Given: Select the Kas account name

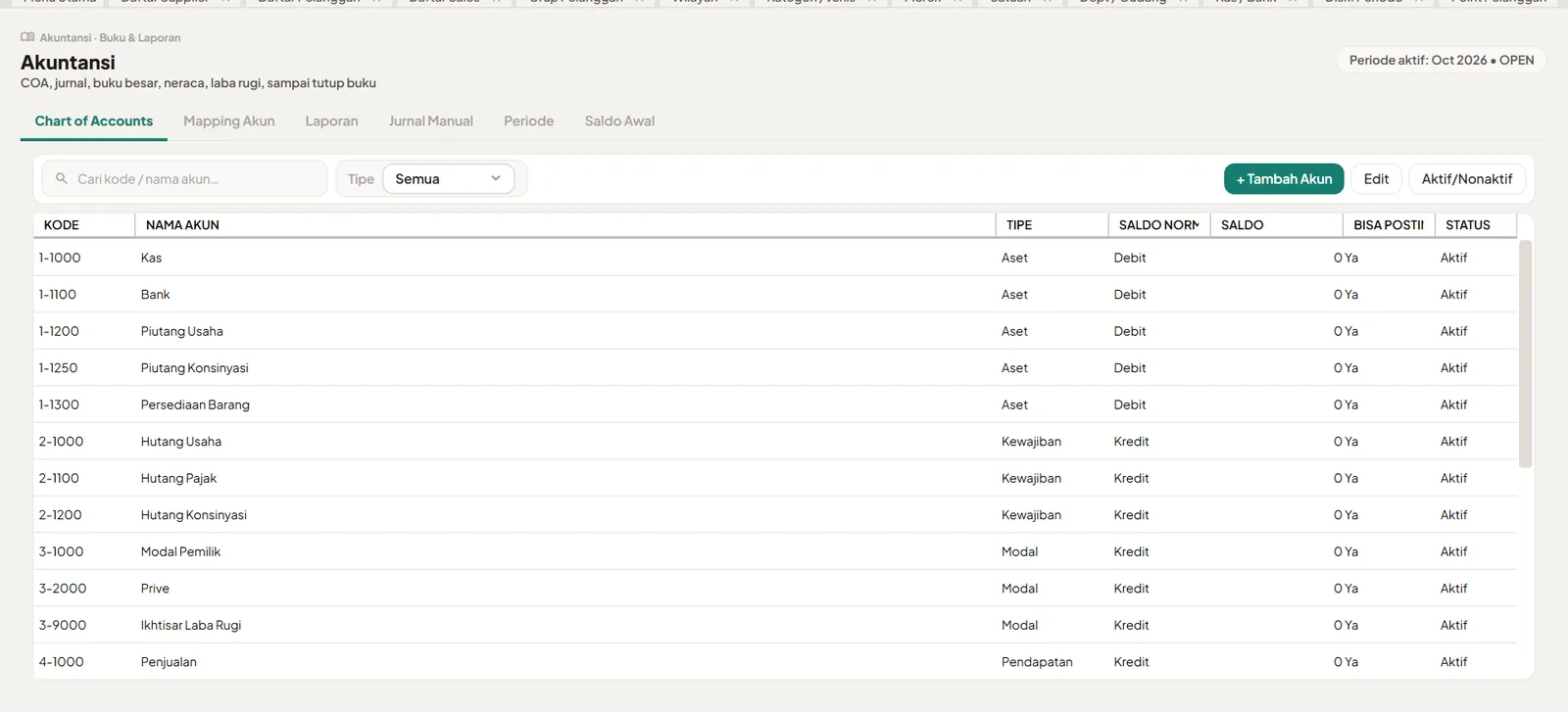Looking at the screenshot, I should tap(151, 259).
